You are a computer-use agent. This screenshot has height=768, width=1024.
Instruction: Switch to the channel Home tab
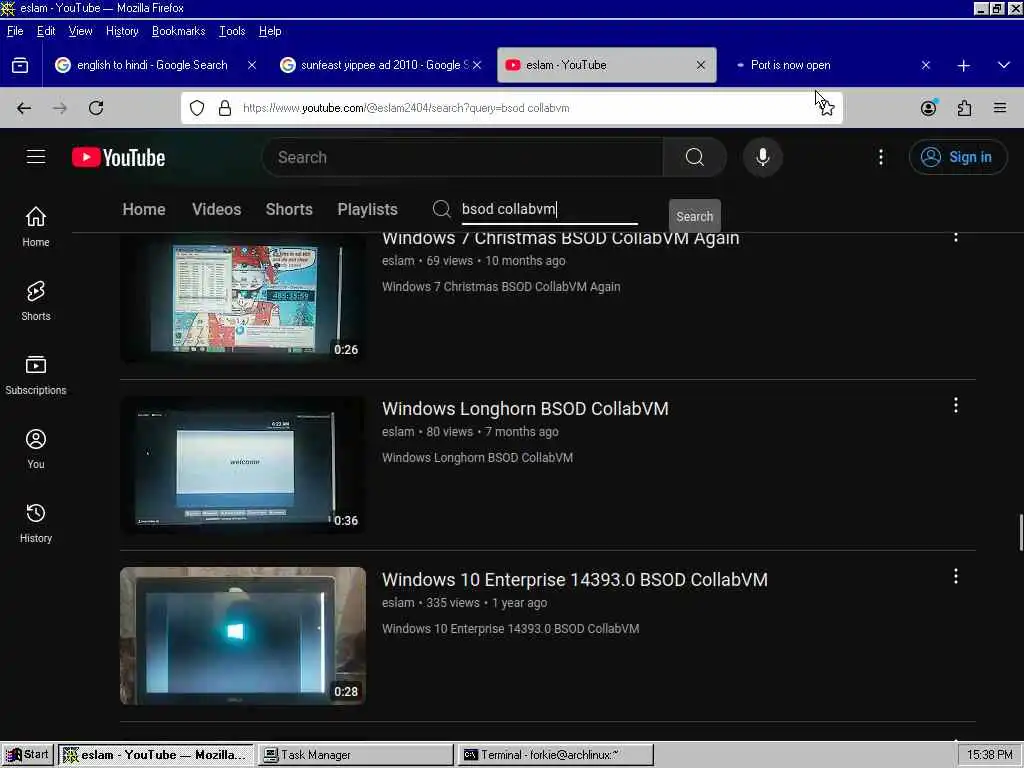(144, 209)
